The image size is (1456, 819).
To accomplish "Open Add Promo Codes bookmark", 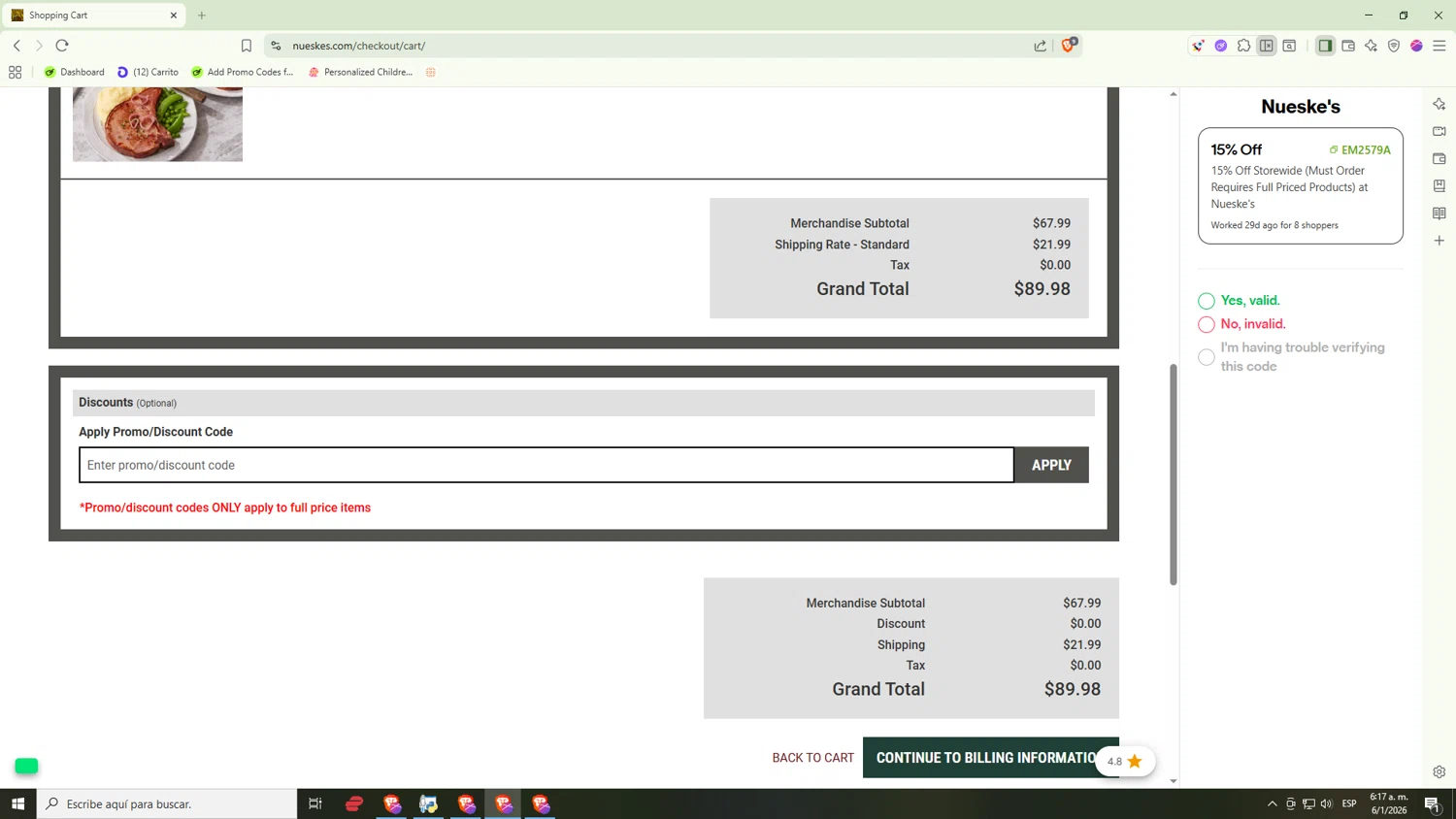I will click(x=243, y=72).
